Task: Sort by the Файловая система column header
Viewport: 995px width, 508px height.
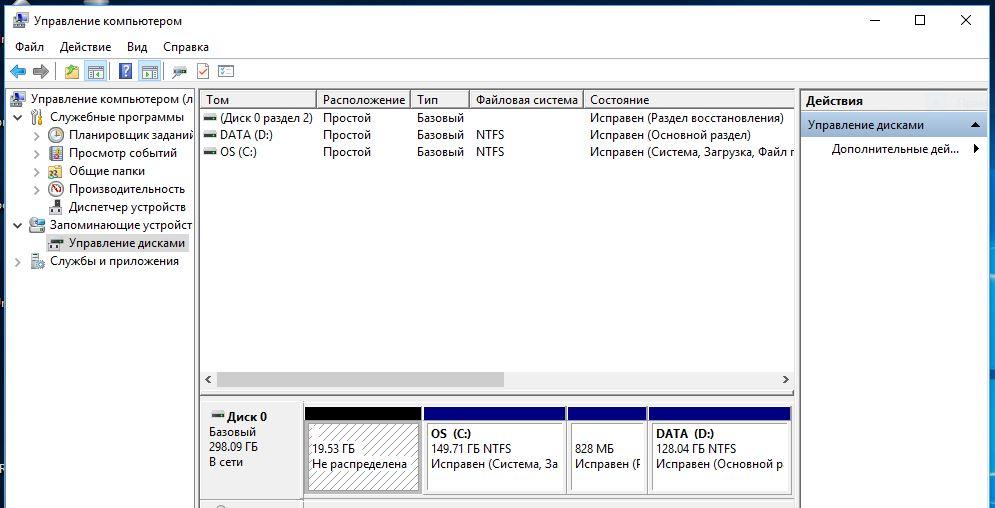Action: coord(526,100)
